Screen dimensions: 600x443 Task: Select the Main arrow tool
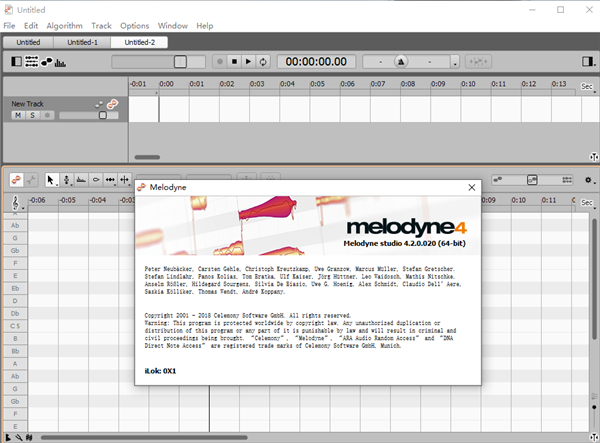pyautogui.click(x=51, y=180)
